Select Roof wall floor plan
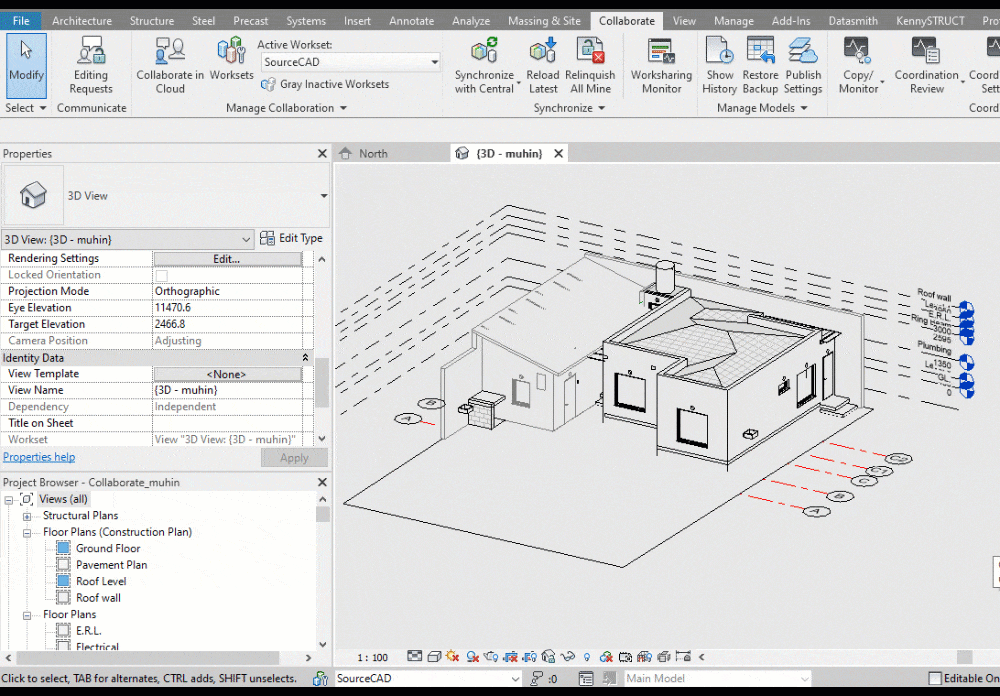Image resolution: width=1000 pixels, height=696 pixels. pos(98,598)
